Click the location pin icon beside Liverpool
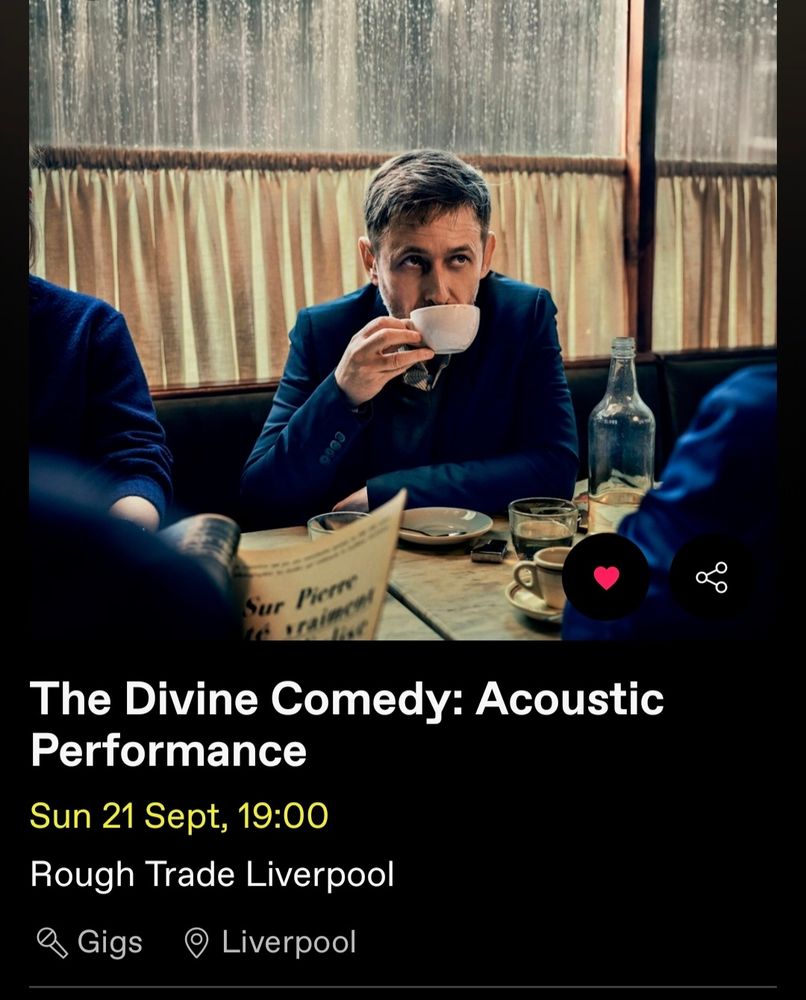Viewport: 806px width, 1000px height. pos(196,943)
